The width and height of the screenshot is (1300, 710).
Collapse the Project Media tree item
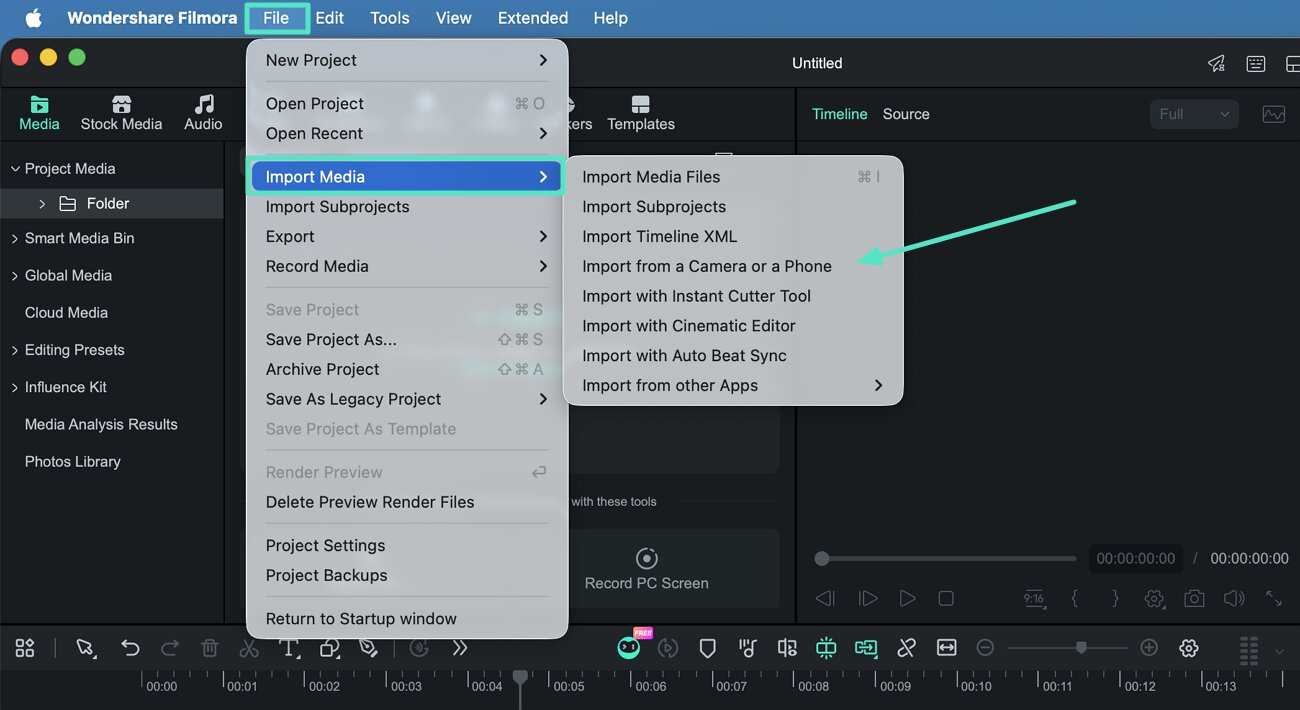click(14, 169)
